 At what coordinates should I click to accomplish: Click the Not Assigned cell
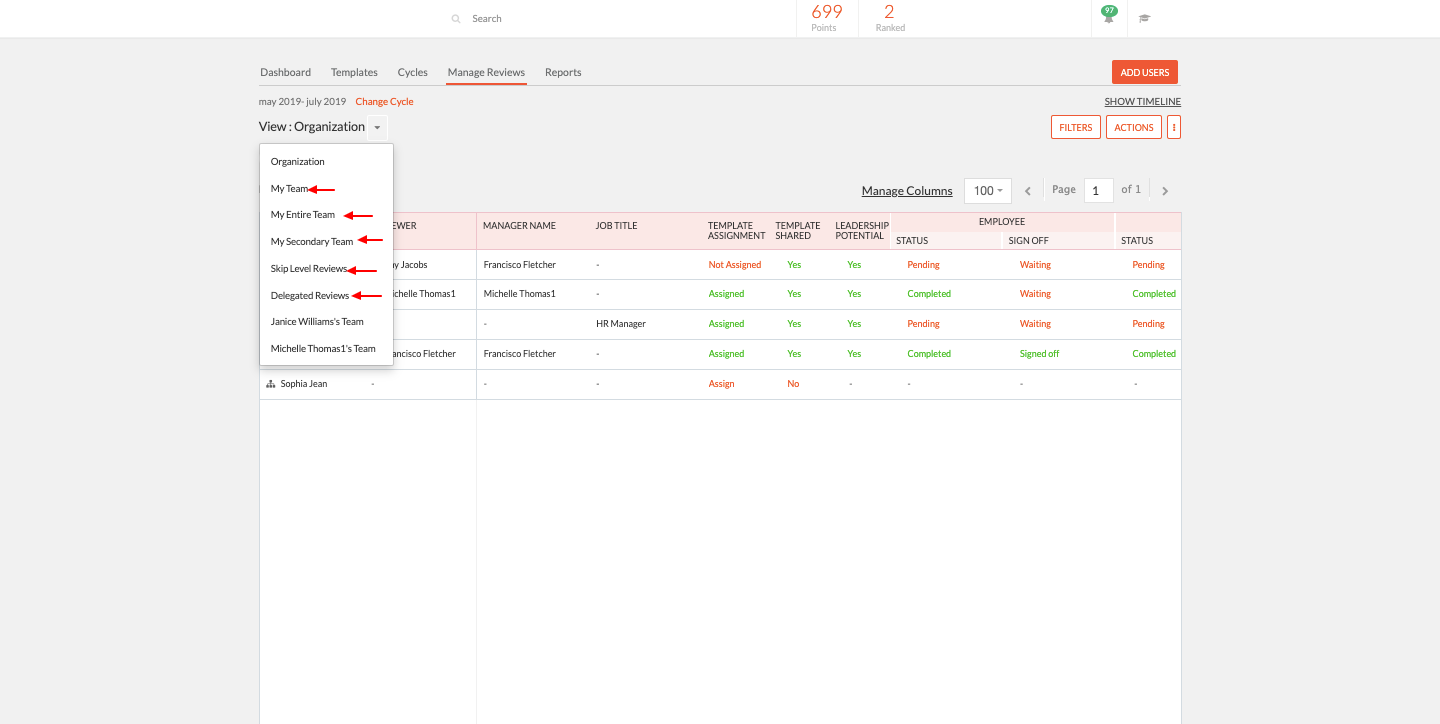pos(735,265)
